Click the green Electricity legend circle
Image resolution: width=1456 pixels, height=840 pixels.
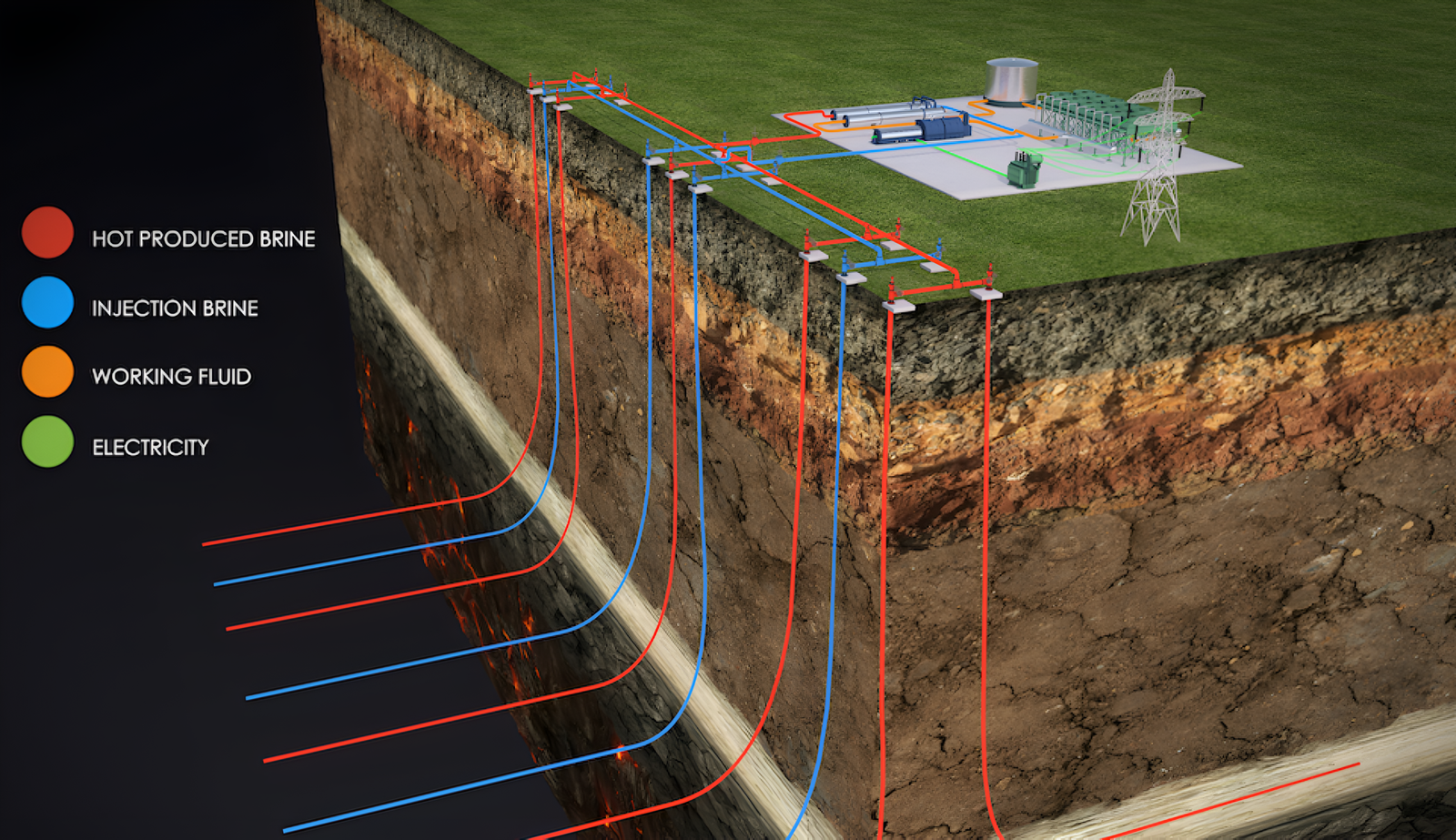click(47, 441)
